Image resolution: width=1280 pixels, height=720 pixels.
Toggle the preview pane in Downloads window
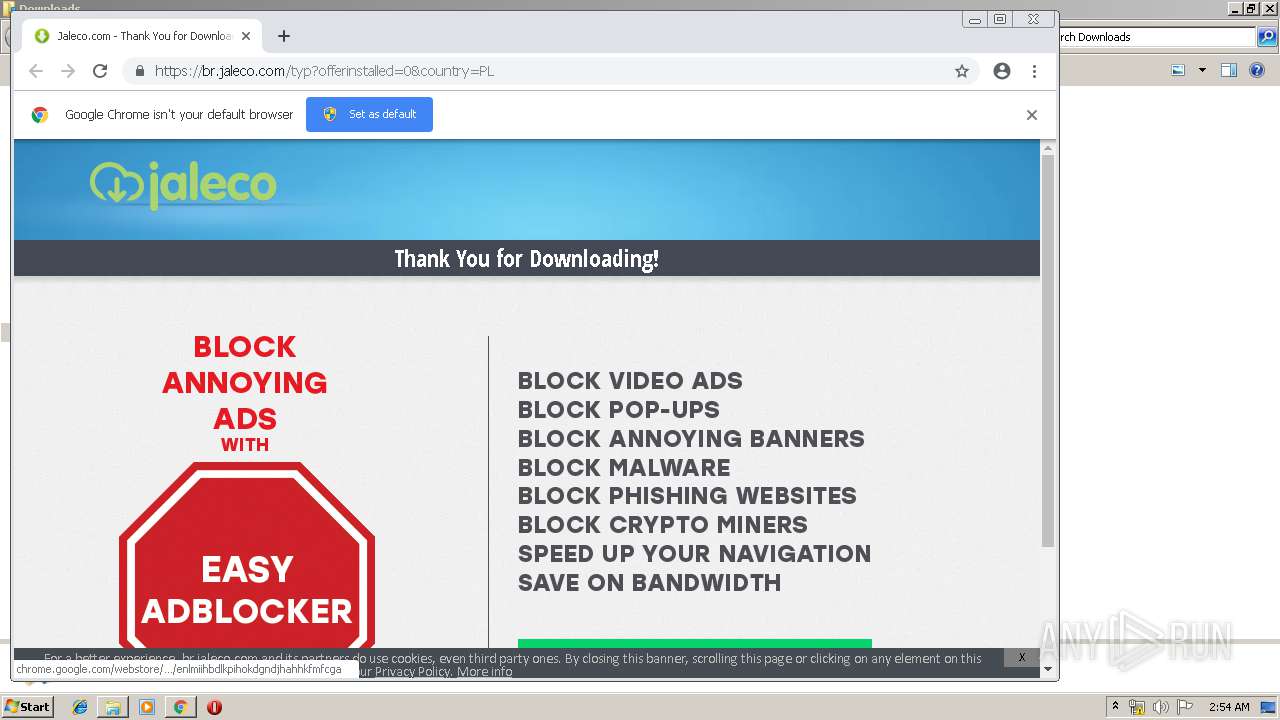coord(1229,70)
